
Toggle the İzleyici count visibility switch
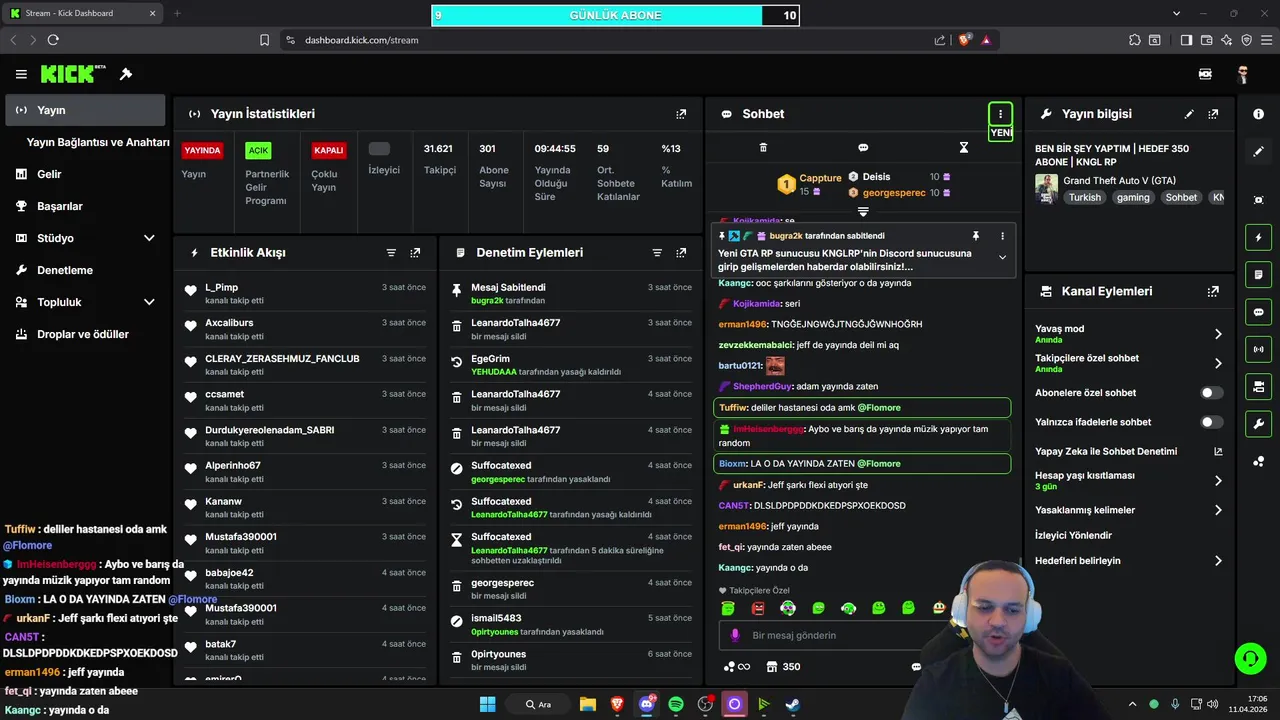(x=379, y=149)
